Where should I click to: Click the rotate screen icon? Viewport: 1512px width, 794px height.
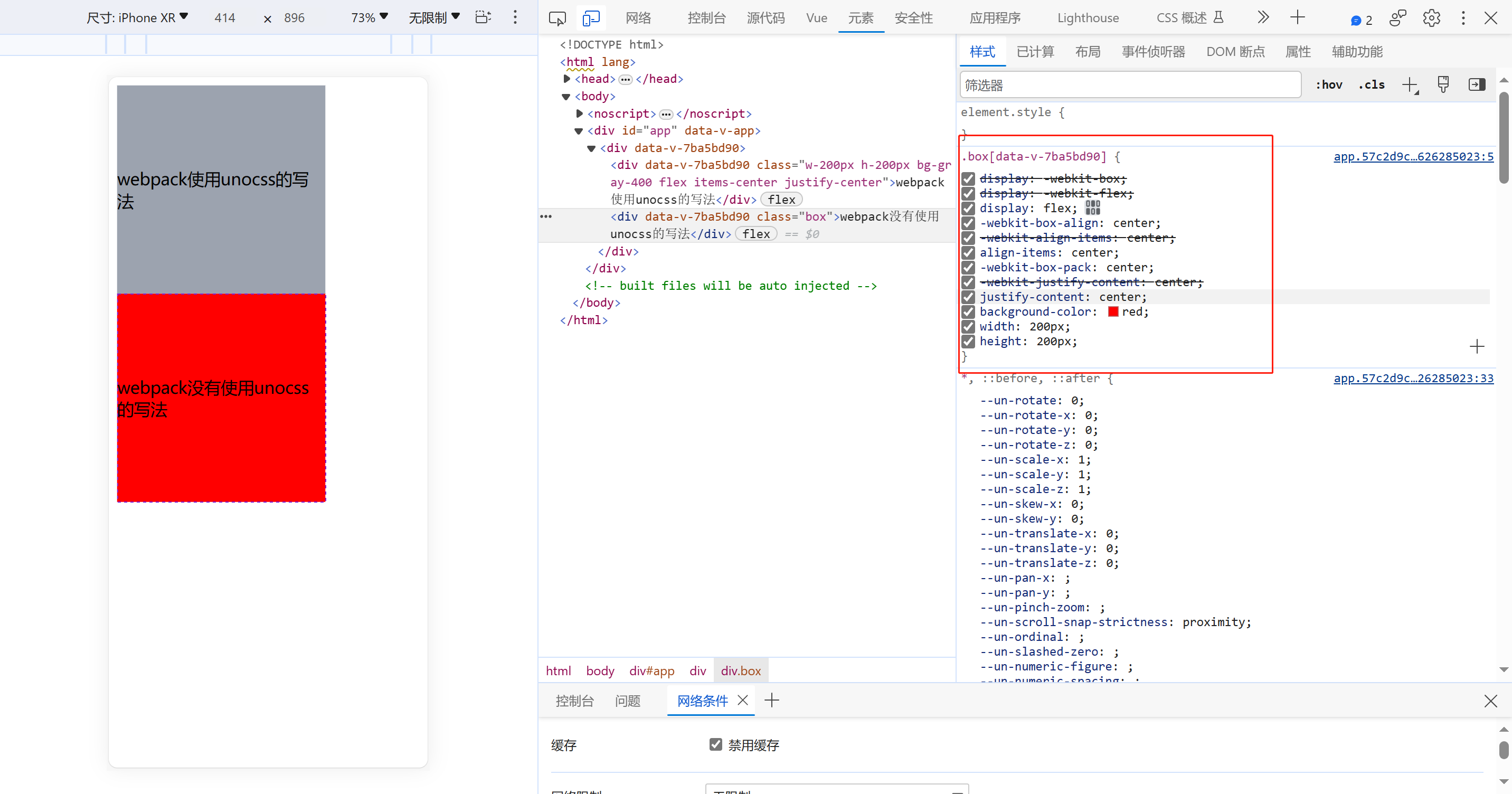483,17
